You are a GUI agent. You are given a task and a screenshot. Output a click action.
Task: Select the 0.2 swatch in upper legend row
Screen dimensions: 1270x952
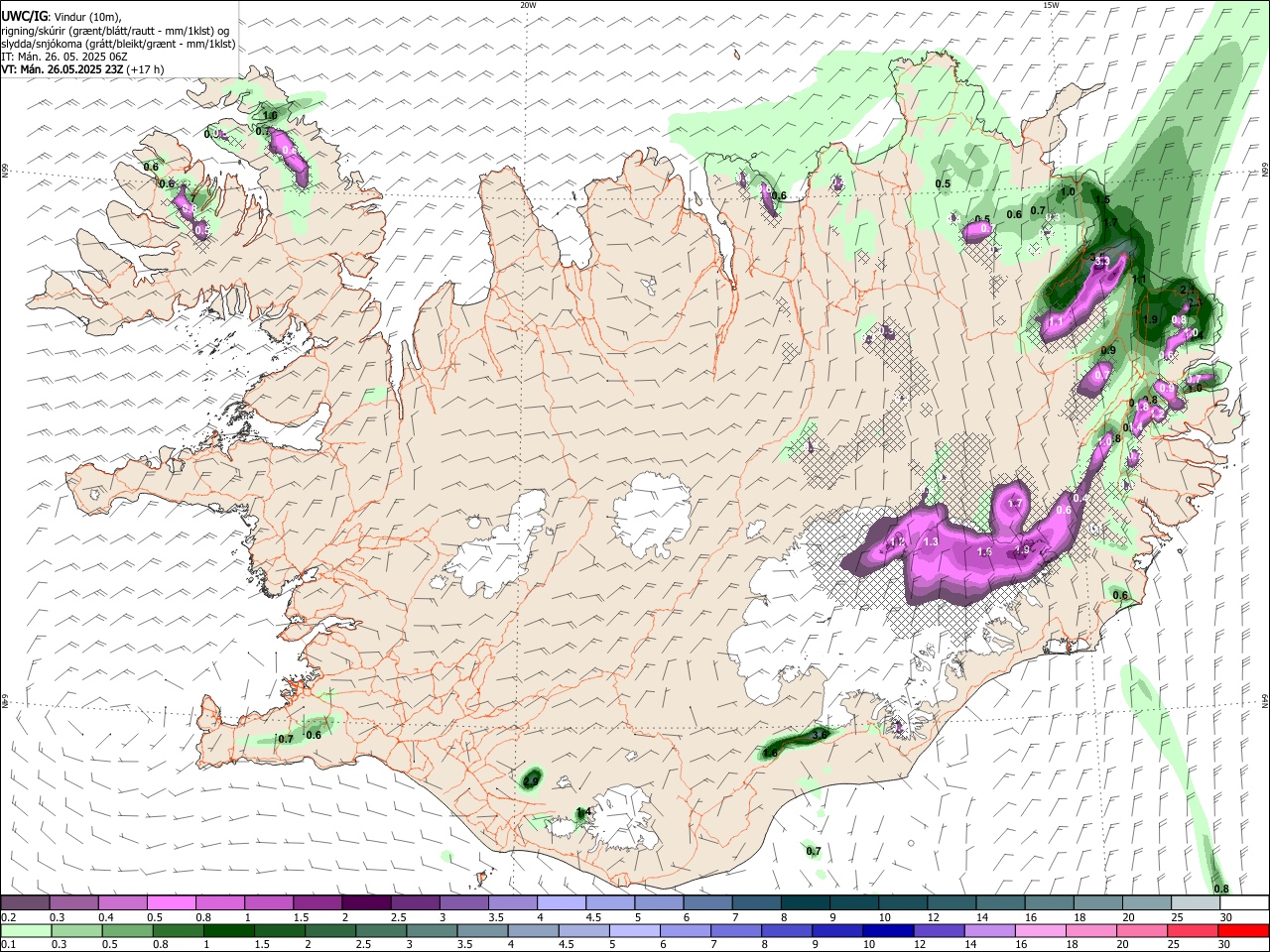click(x=25, y=903)
